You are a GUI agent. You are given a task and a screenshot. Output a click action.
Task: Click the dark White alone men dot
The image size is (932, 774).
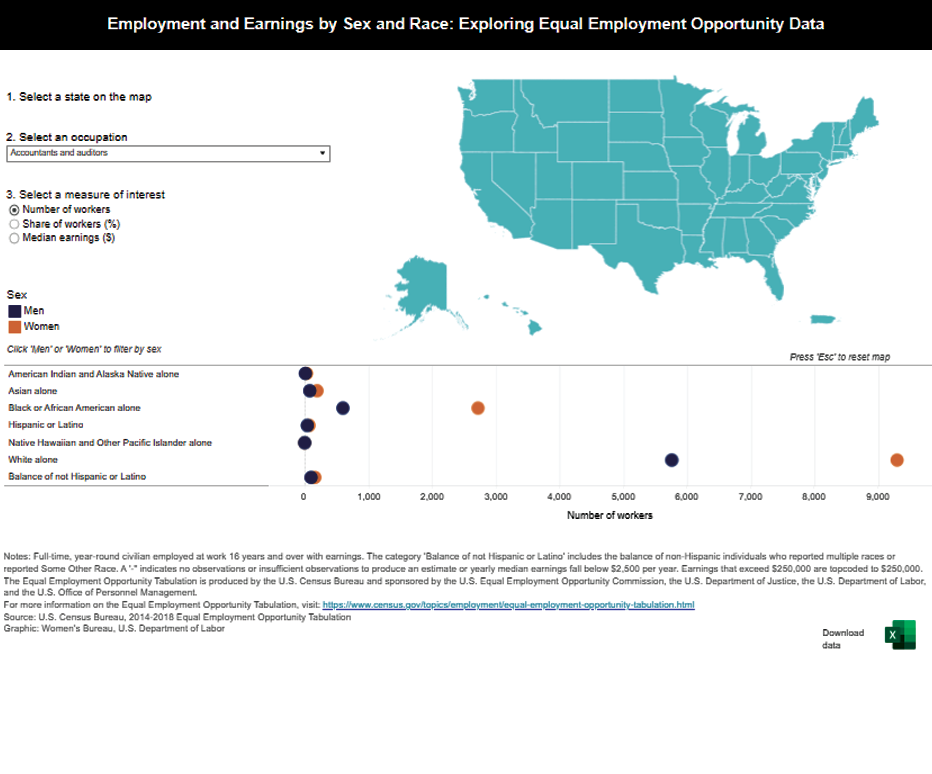[x=672, y=460]
